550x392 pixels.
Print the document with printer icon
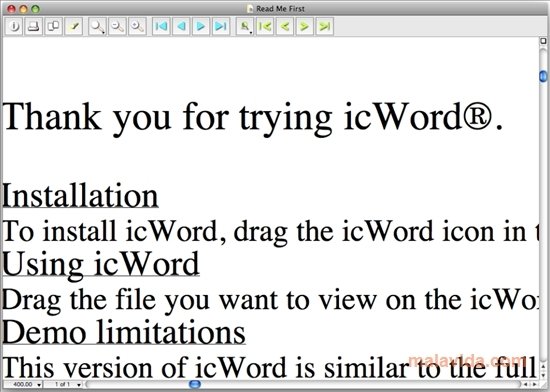34,26
